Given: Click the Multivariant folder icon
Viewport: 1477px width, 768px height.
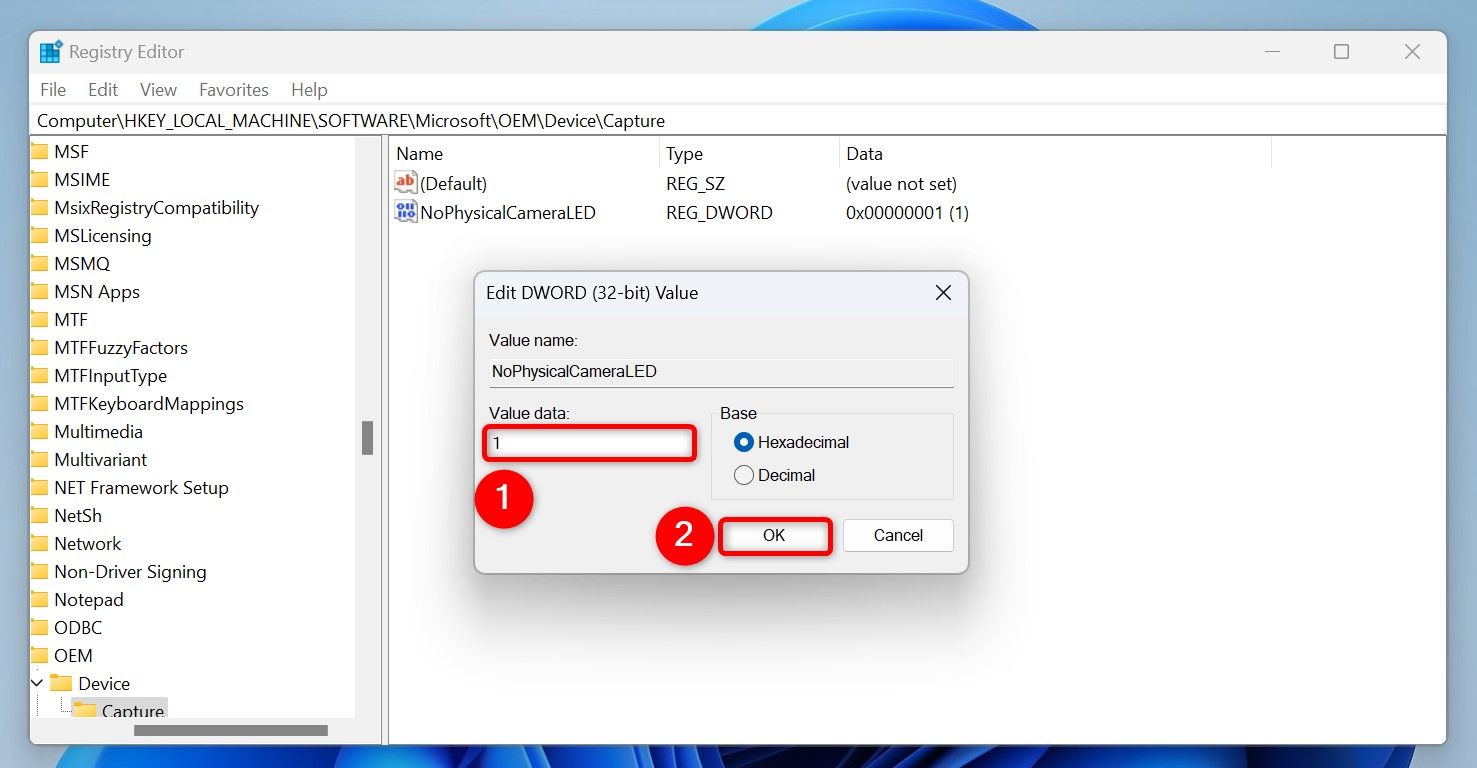Looking at the screenshot, I should [39, 460].
